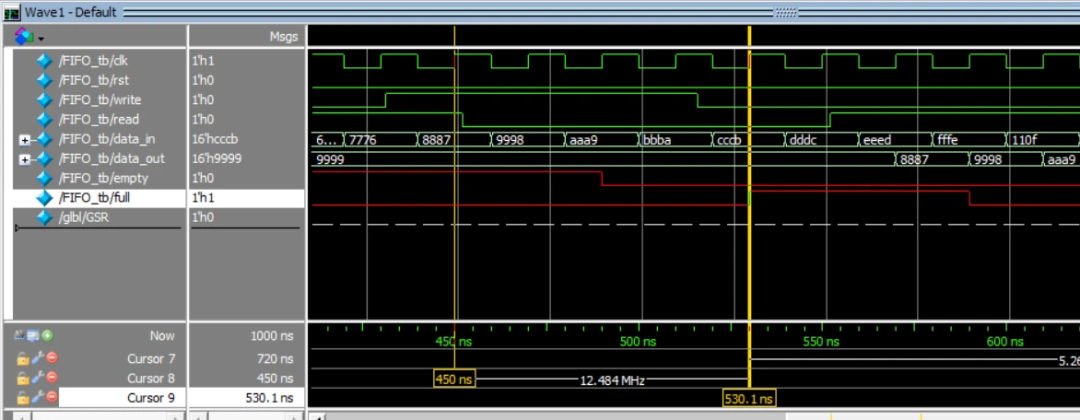Click the wrench icon for Cursor 7
The width and height of the screenshot is (1080, 420).
pos(36,358)
